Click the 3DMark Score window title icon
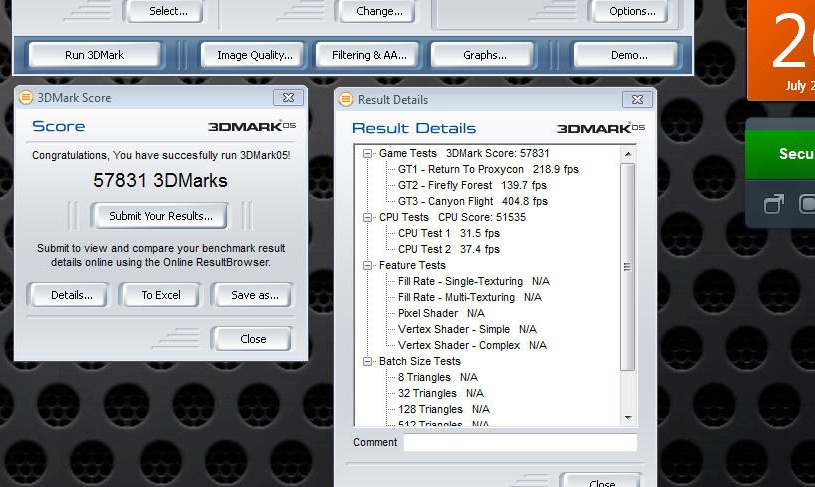The height and width of the screenshot is (487, 815). pyautogui.click(x=26, y=97)
